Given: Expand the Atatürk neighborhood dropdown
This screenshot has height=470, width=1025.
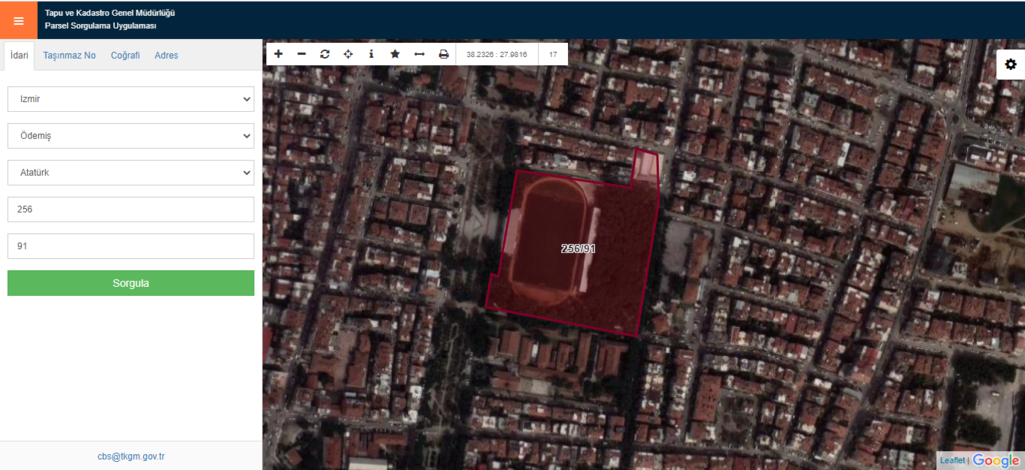Looking at the screenshot, I should [131, 173].
